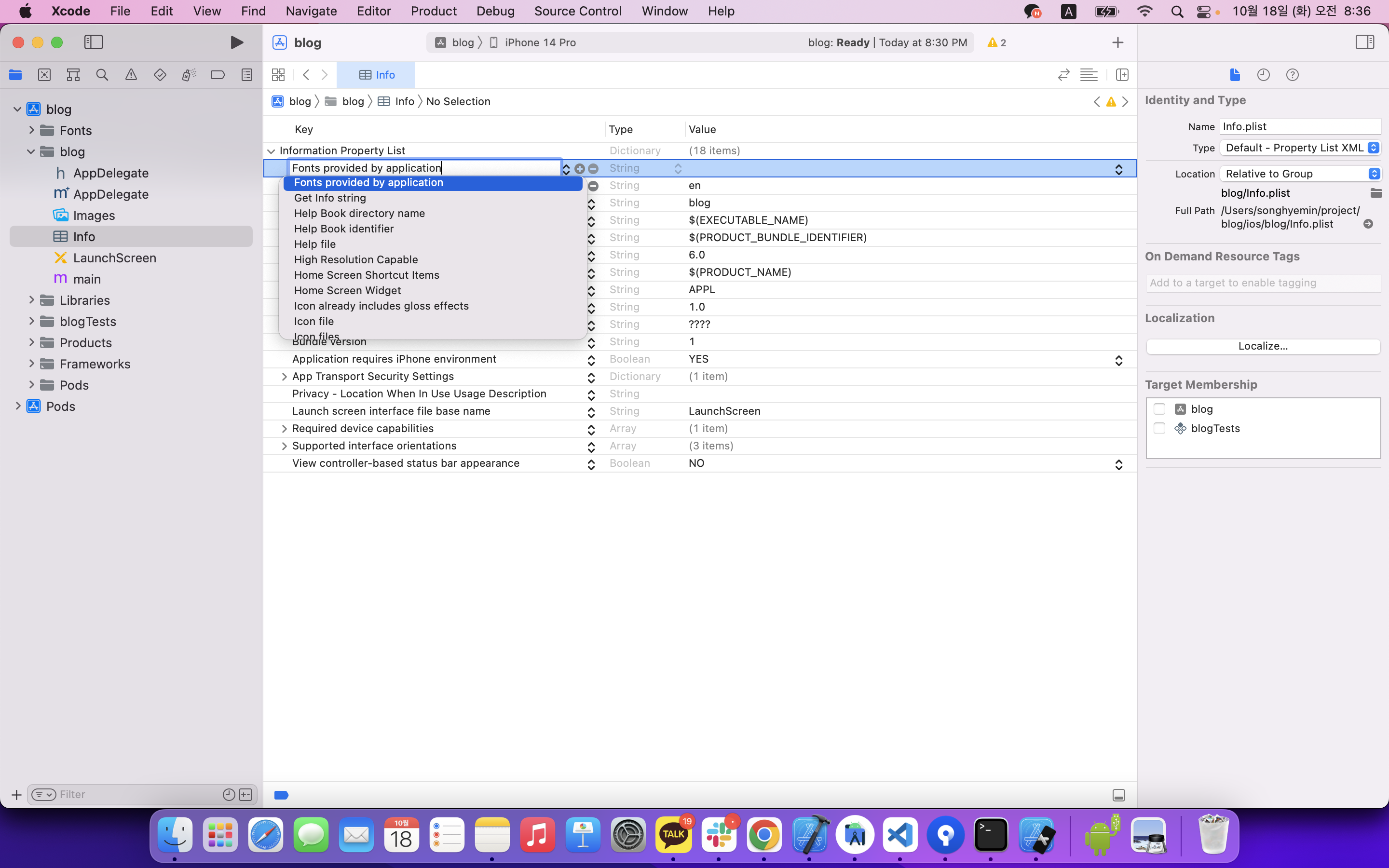
Task: Open the Quick Help inspector
Action: 1292,75
